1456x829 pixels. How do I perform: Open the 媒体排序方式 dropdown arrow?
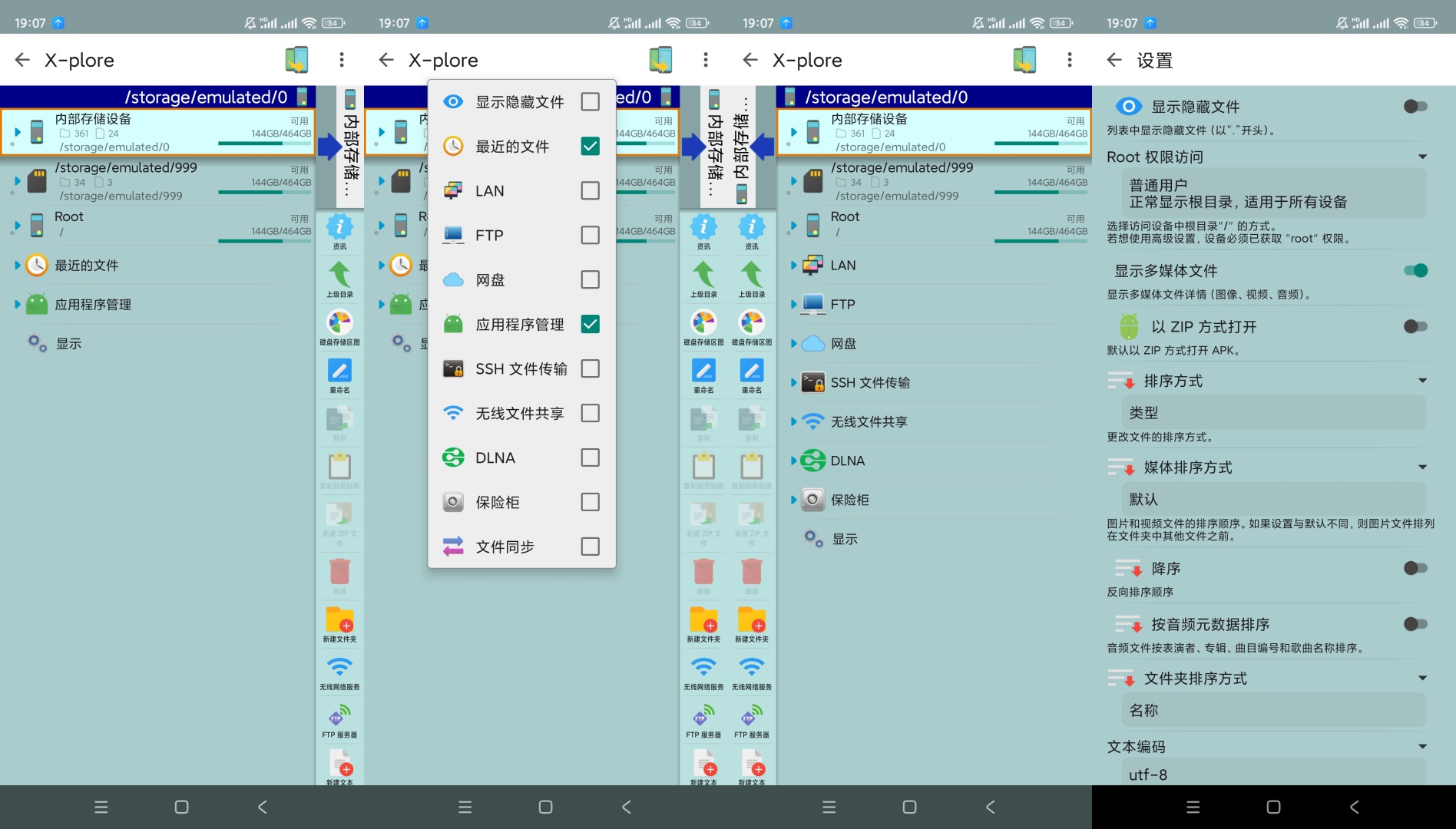pos(1422,467)
